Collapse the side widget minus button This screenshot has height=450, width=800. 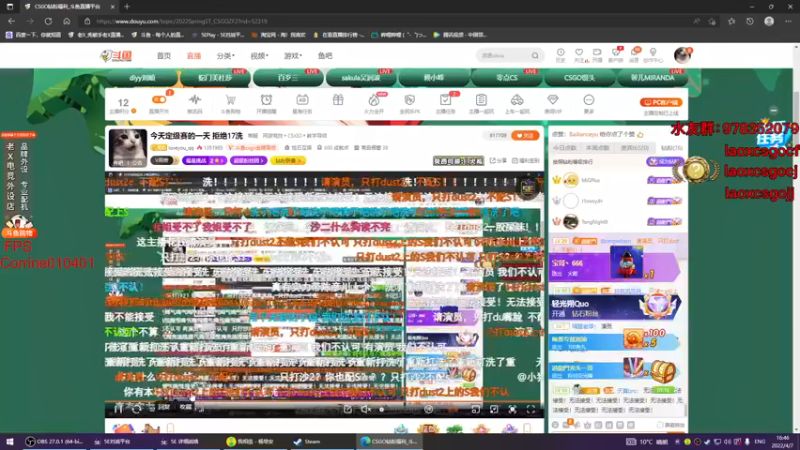coord(773,110)
